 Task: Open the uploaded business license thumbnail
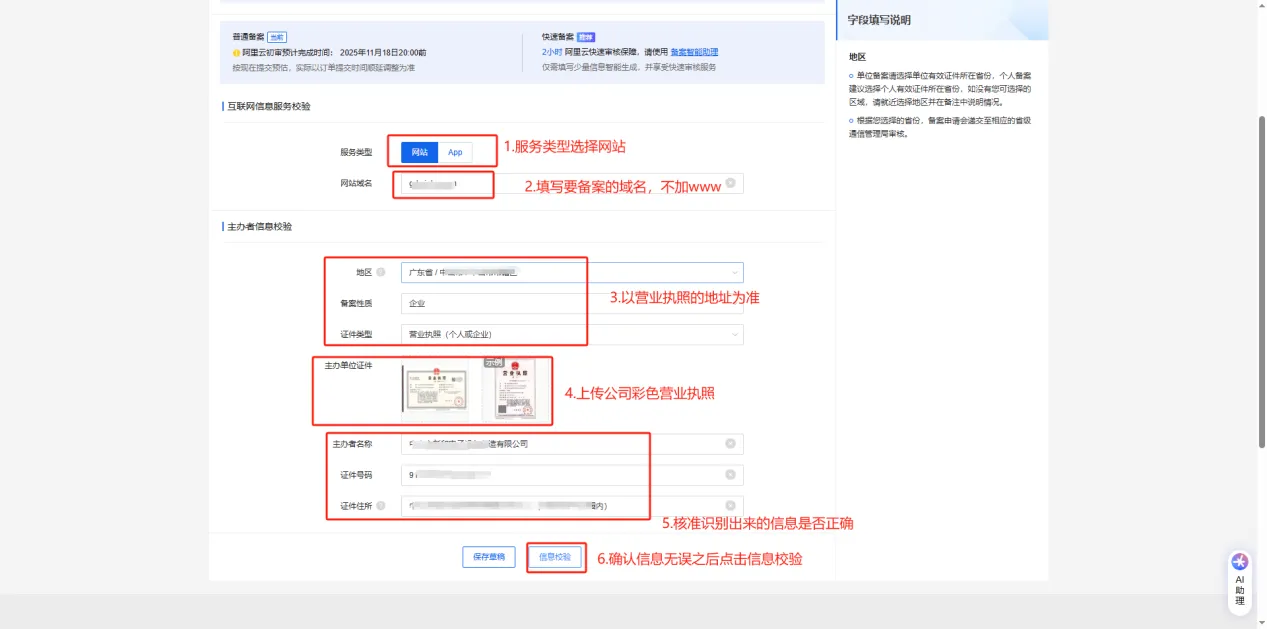click(x=434, y=388)
